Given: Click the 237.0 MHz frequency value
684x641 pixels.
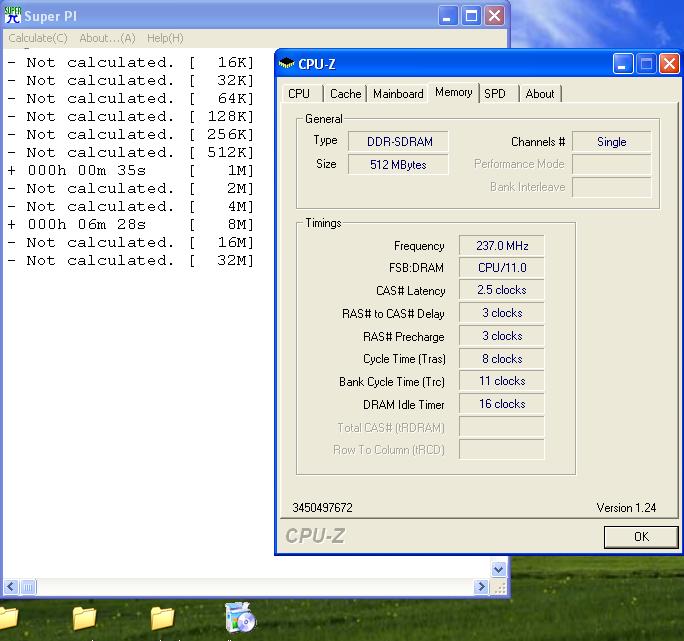Looking at the screenshot, I should (502, 245).
